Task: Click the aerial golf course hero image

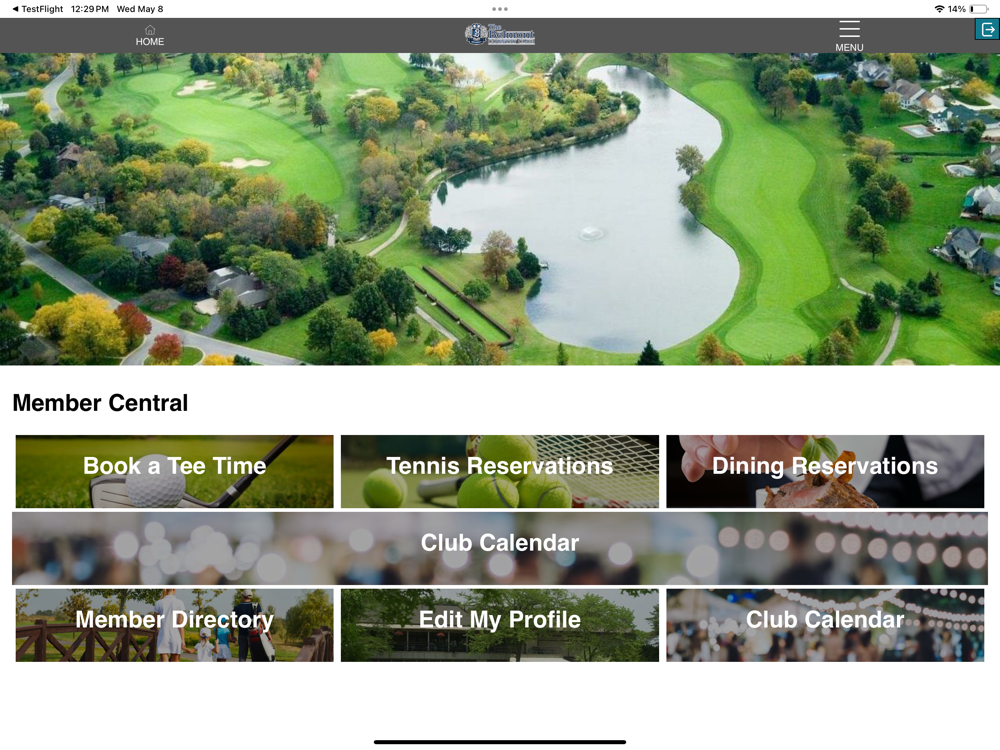Action: click(500, 209)
